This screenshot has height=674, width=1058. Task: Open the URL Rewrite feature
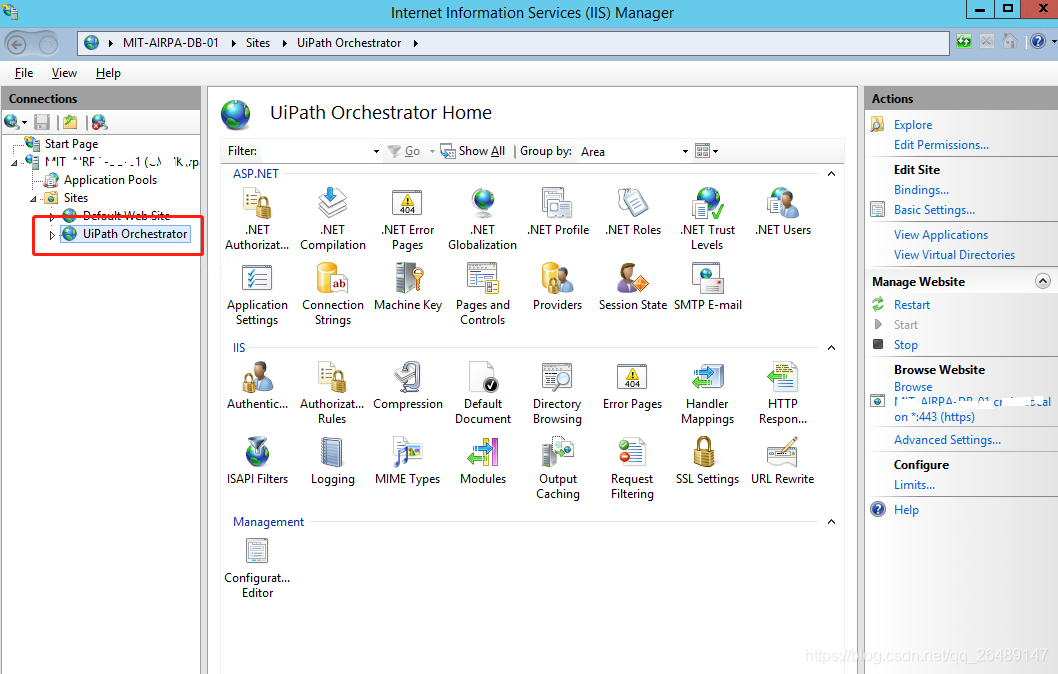(783, 461)
